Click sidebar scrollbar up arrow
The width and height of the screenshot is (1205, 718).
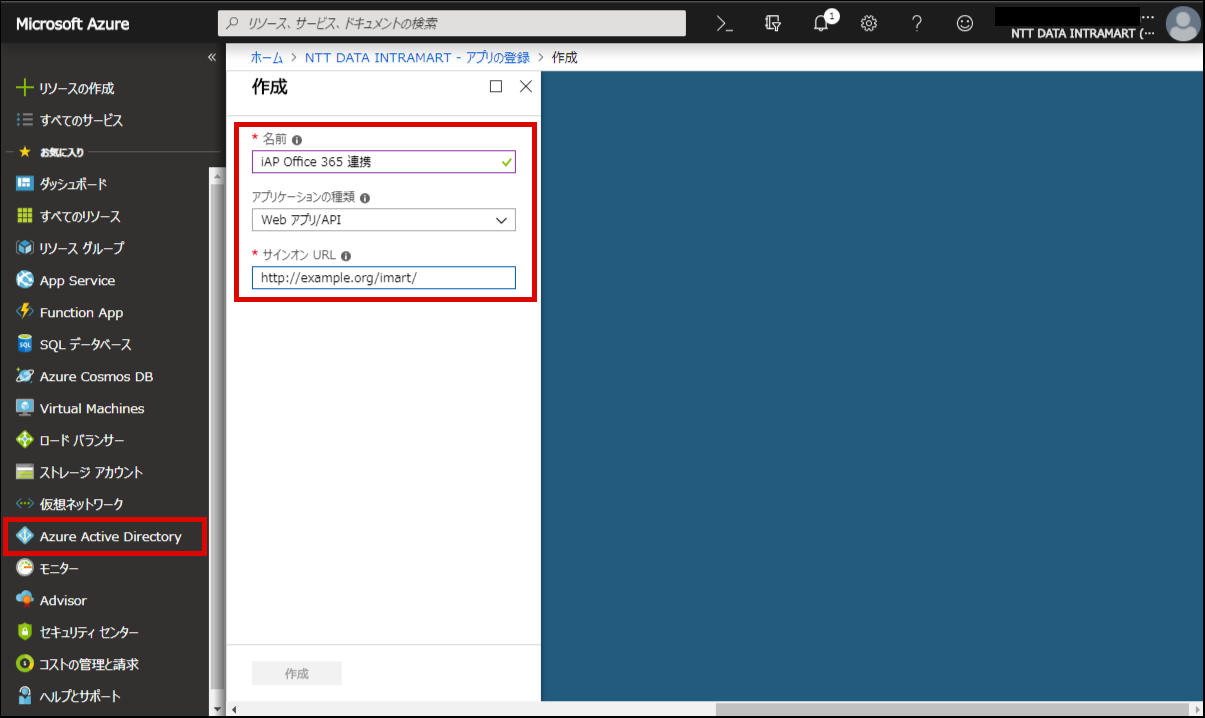tap(218, 174)
